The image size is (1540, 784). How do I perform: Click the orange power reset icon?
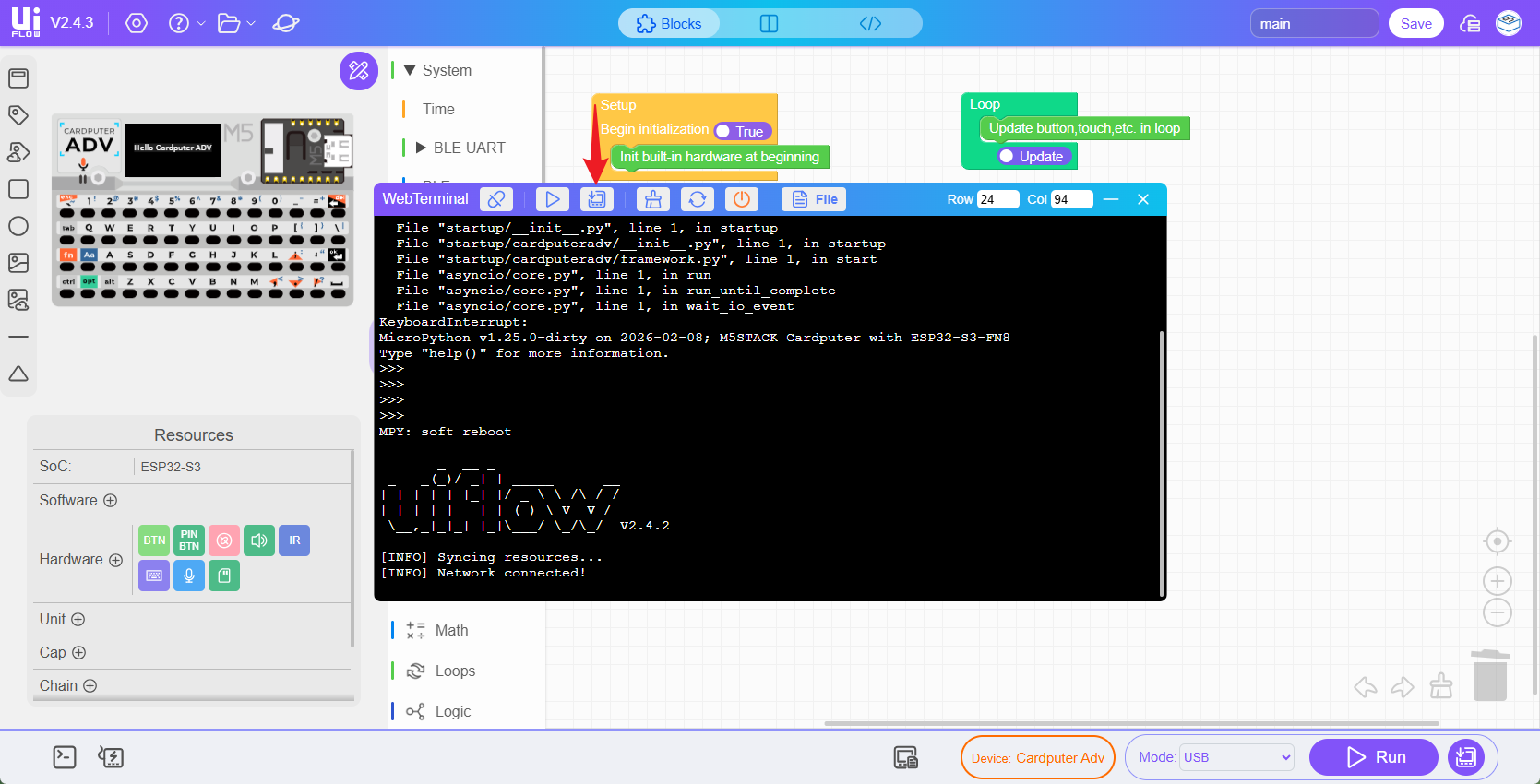coord(742,199)
